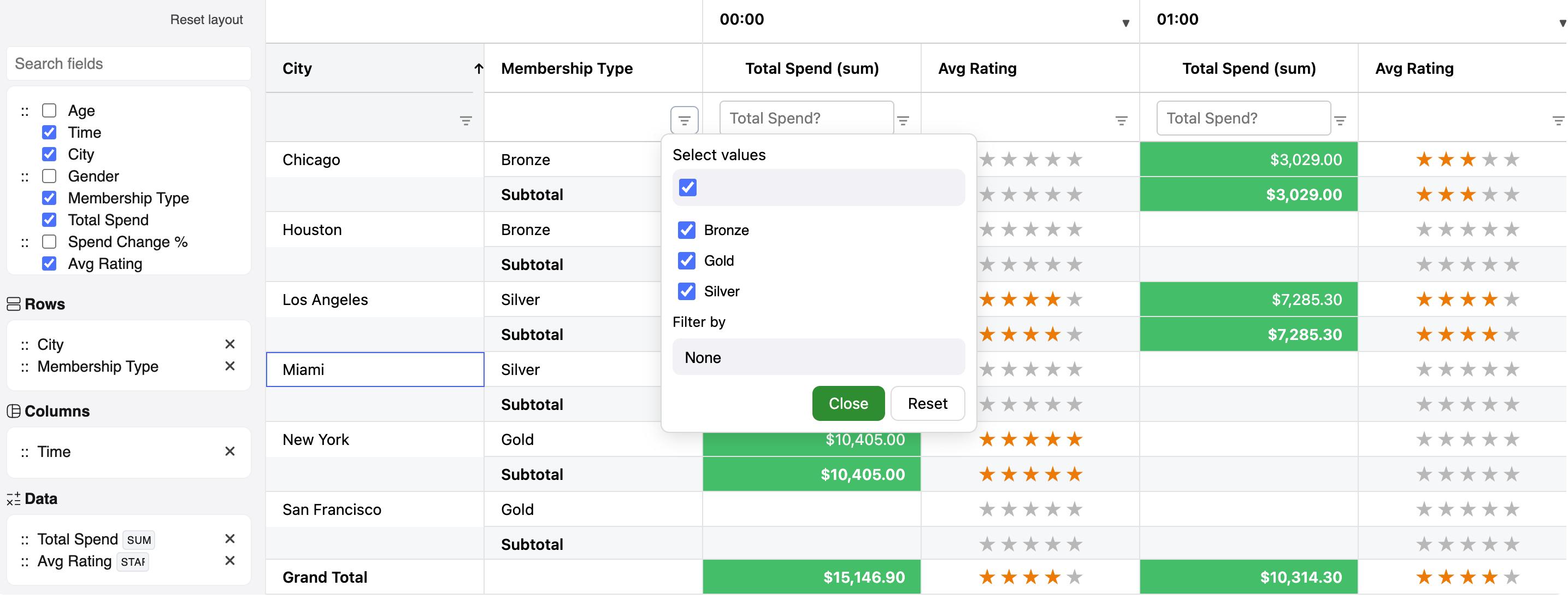Focus the 01:00 Total Spend? filter input

(1243, 118)
